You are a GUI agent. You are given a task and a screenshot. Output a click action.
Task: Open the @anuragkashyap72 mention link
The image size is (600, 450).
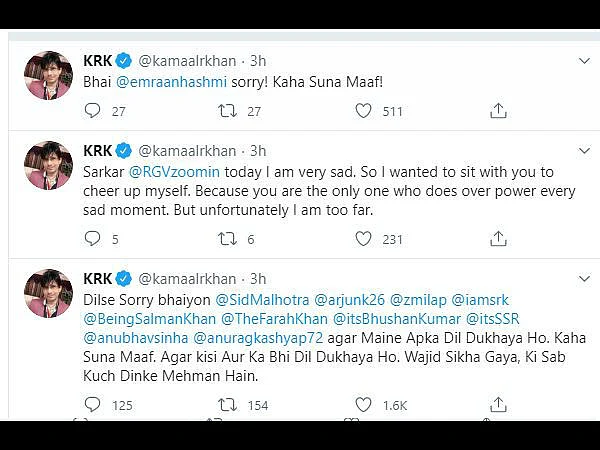click(258, 338)
